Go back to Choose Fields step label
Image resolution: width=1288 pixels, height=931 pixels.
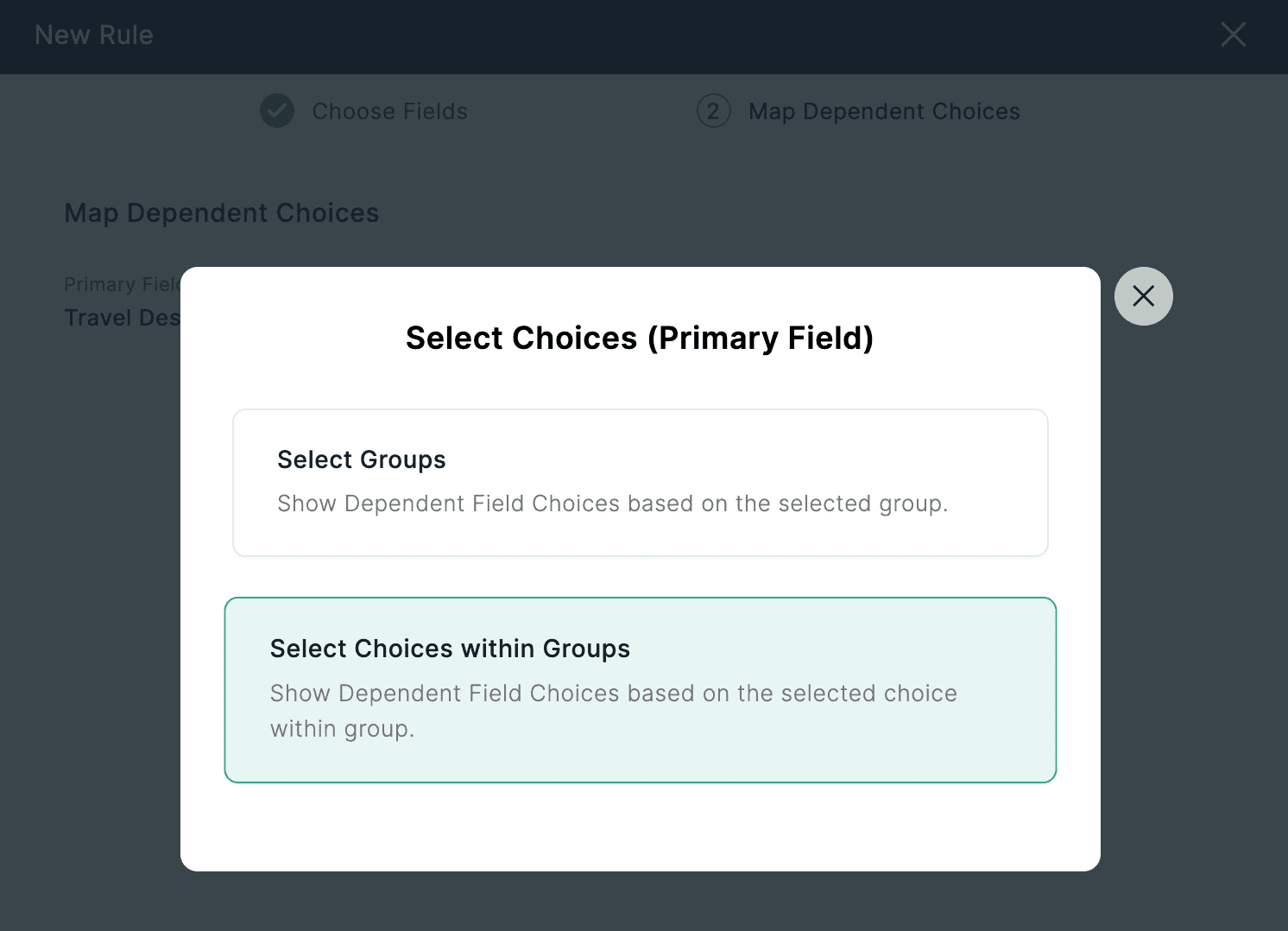[x=389, y=111]
